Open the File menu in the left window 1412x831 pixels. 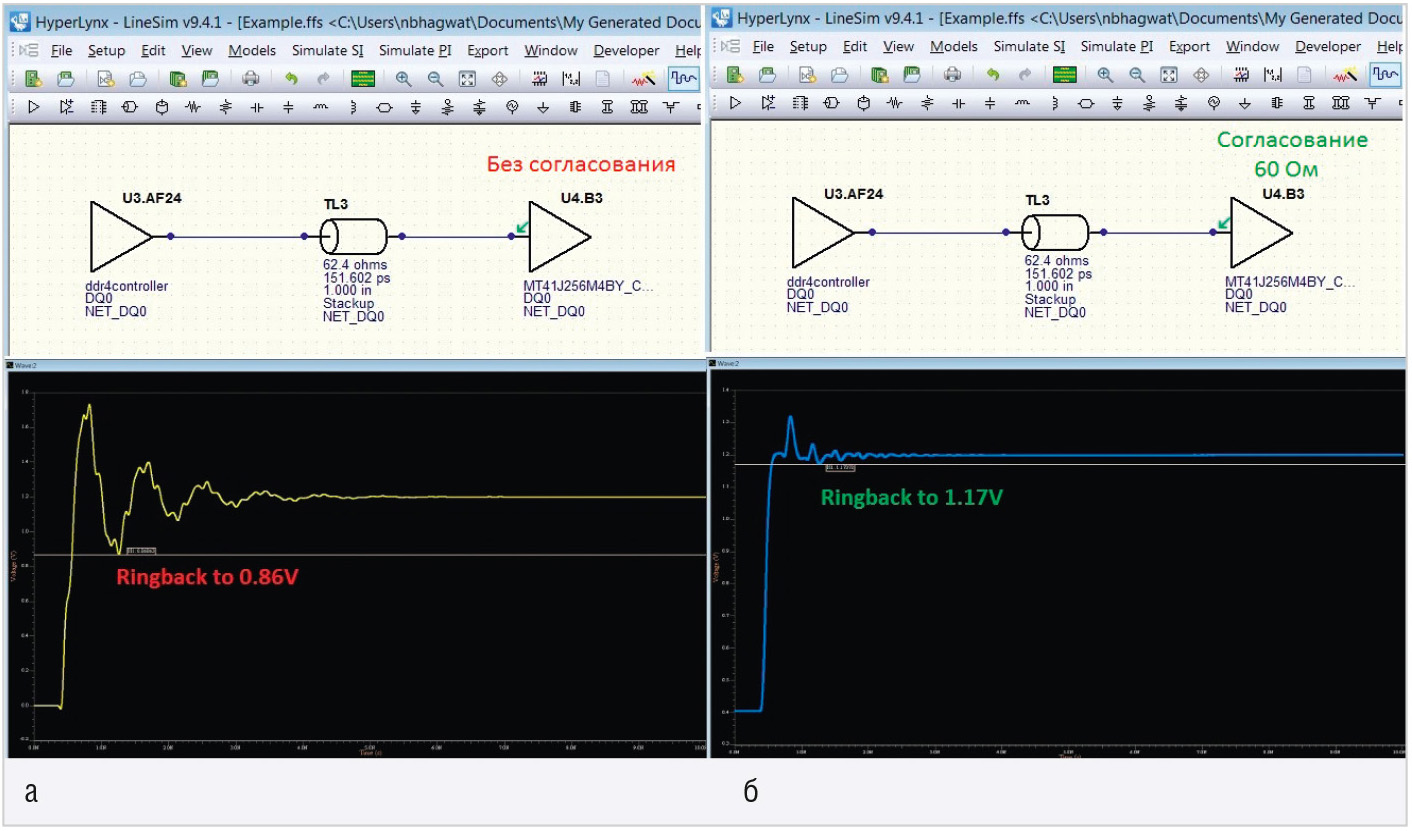[x=61, y=50]
